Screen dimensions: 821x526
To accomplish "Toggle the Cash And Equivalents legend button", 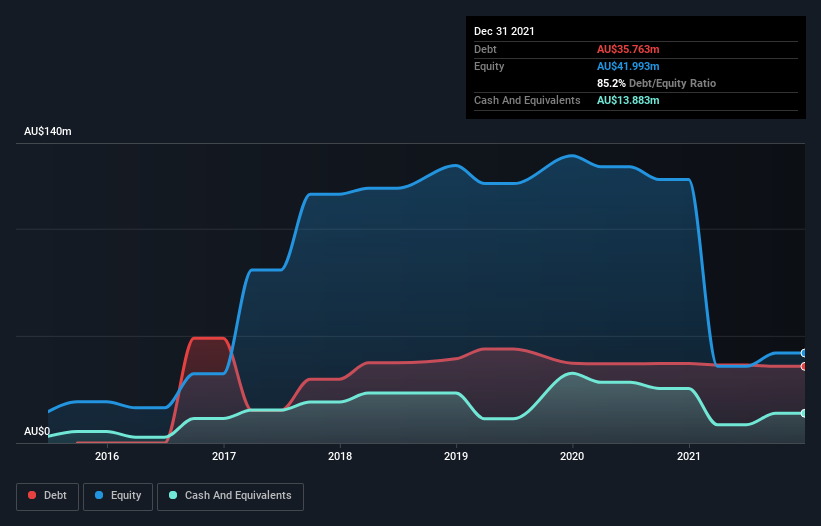I will [230, 496].
